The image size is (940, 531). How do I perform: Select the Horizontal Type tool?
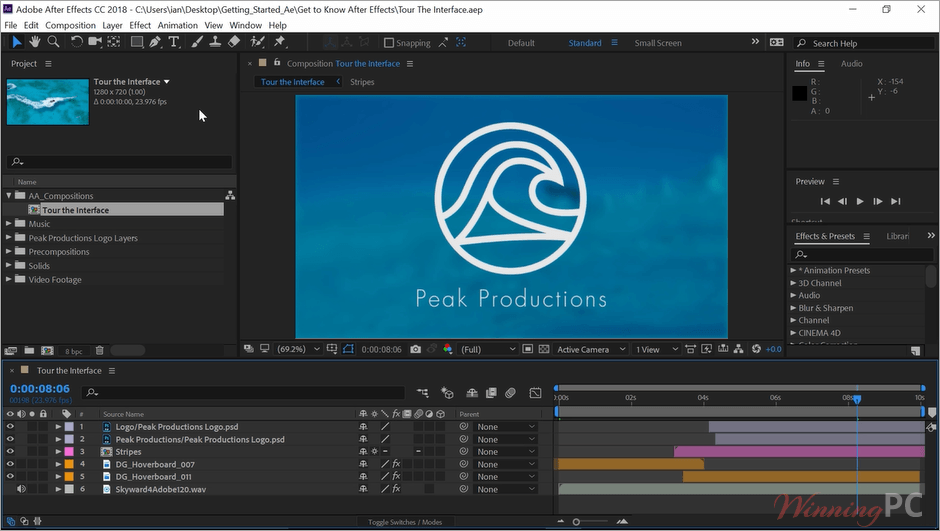[x=174, y=41]
